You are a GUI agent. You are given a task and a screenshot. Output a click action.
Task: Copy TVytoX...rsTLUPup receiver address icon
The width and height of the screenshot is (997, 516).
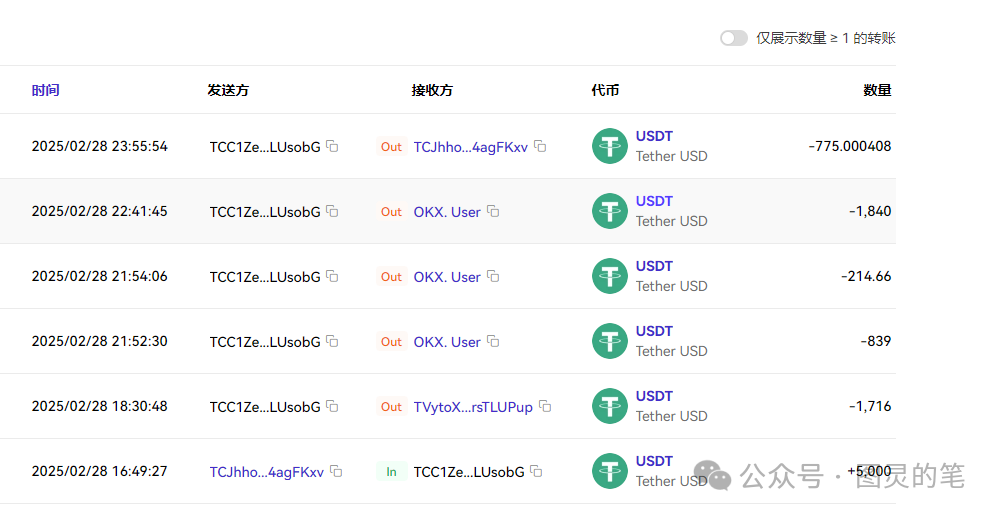(545, 406)
